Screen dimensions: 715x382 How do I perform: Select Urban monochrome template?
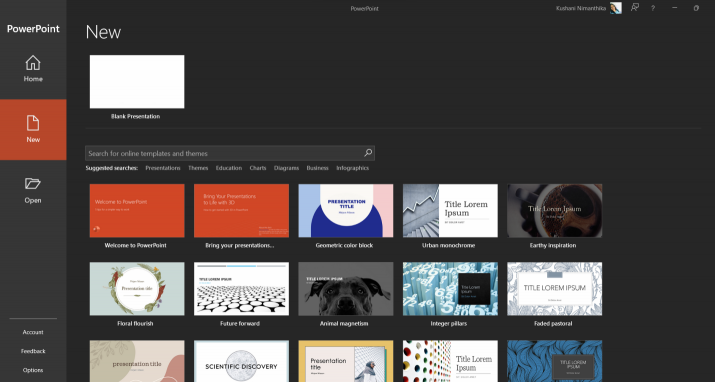pyautogui.click(x=450, y=211)
